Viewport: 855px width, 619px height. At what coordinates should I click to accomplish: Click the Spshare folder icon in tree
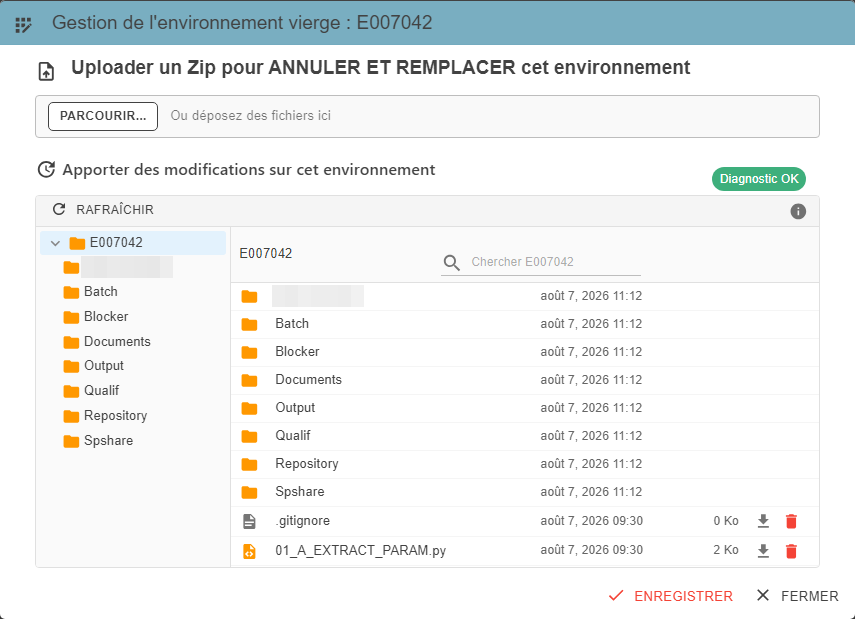click(71, 441)
